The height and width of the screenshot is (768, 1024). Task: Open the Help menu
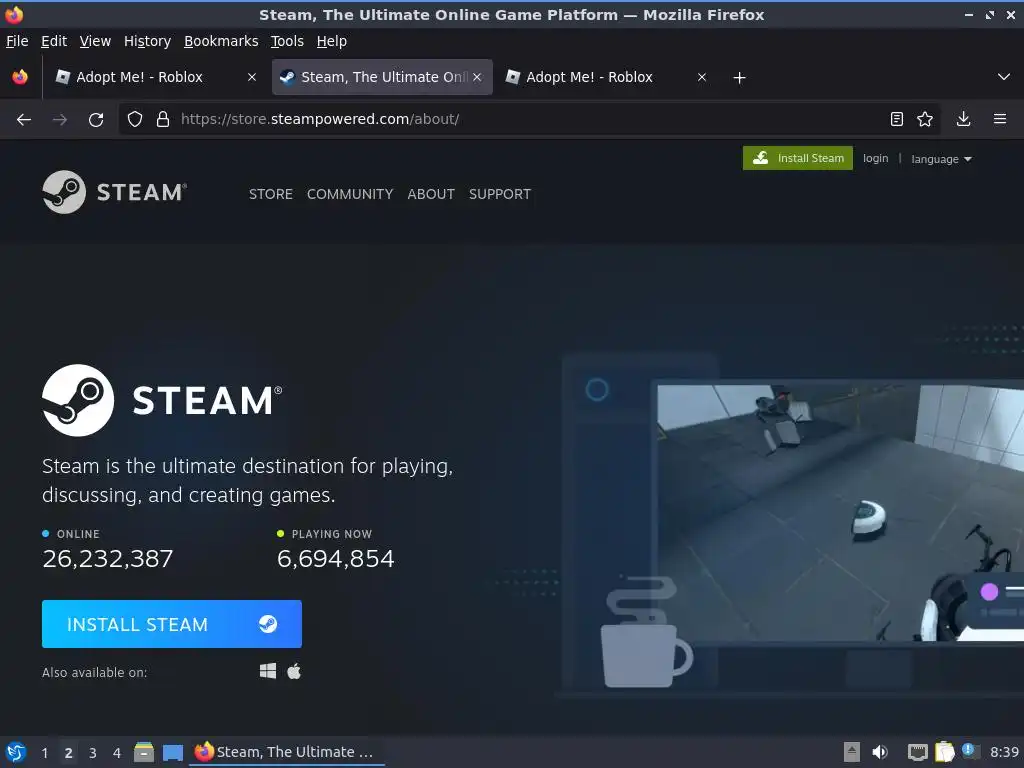point(331,41)
